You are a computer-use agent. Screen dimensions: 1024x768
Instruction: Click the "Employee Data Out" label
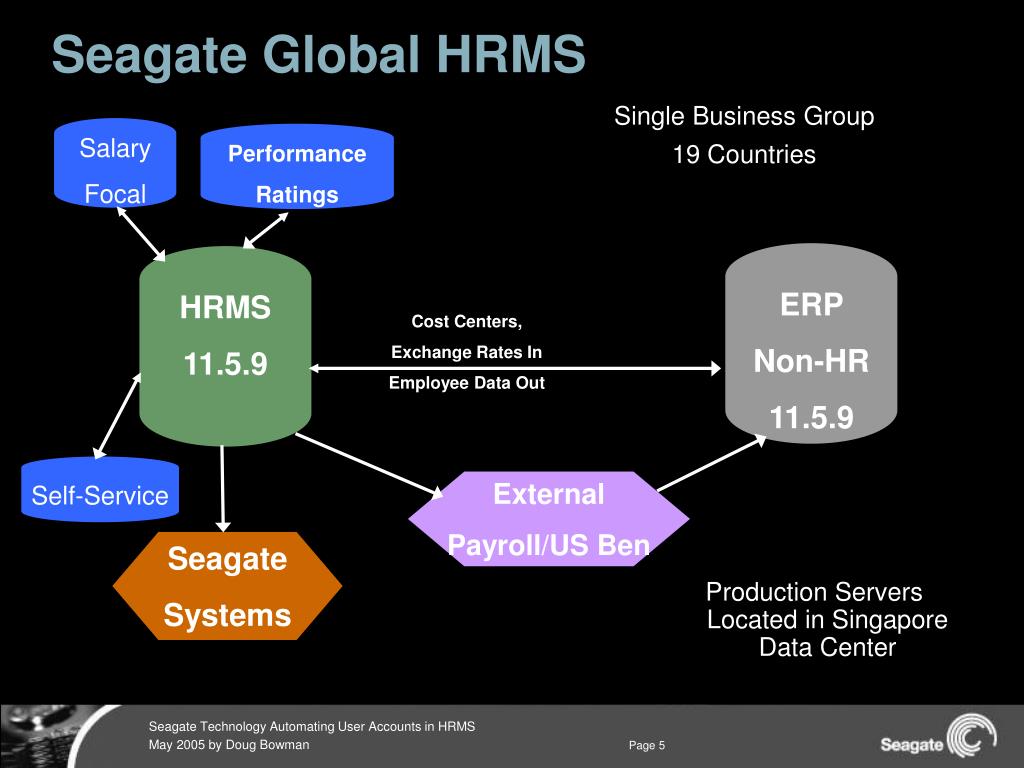click(467, 383)
